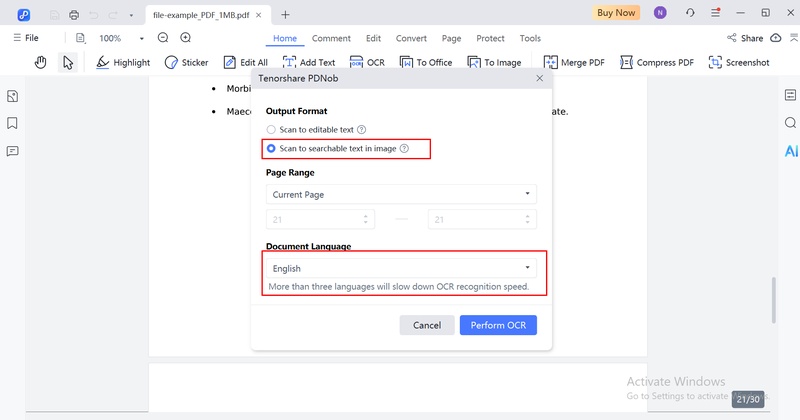
Task: Switch to the Comment tab
Action: pos(331,38)
